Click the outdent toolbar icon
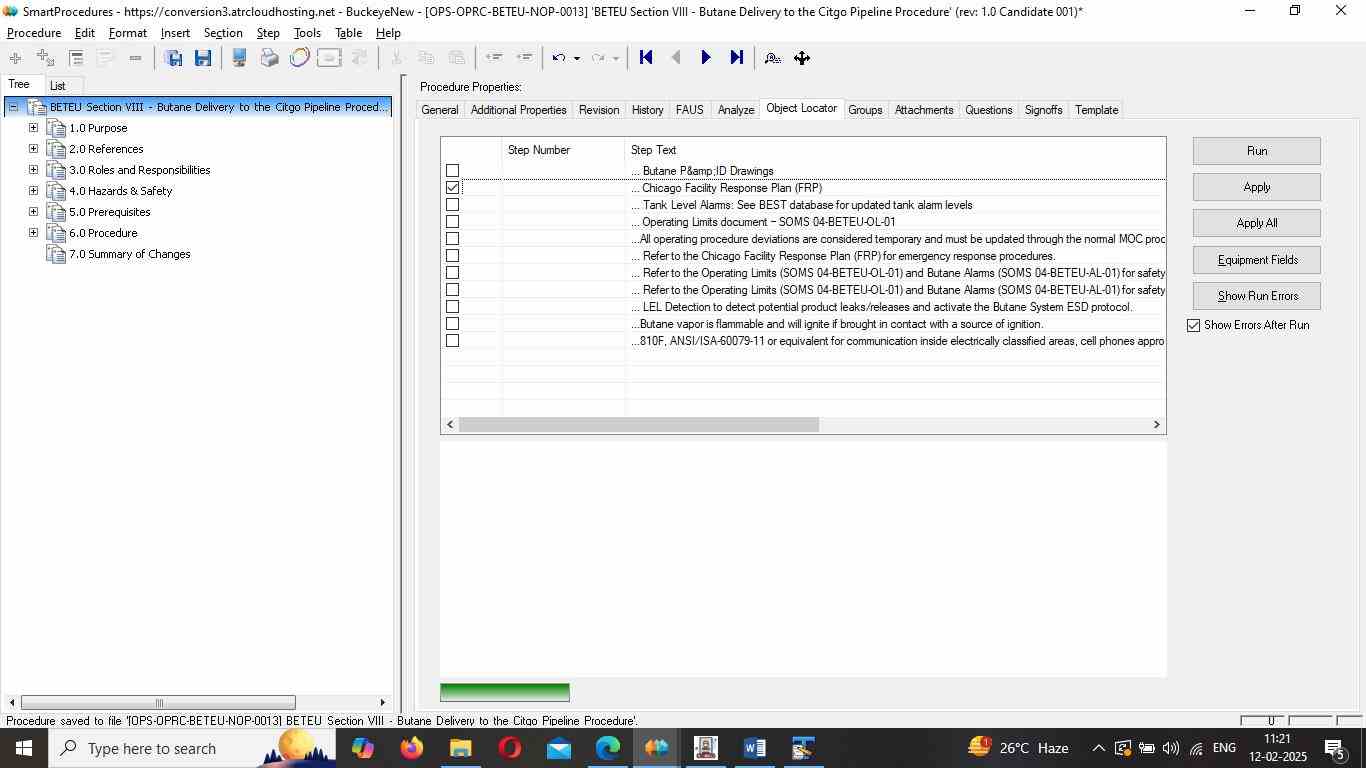The image size is (1366, 768). coord(493,58)
